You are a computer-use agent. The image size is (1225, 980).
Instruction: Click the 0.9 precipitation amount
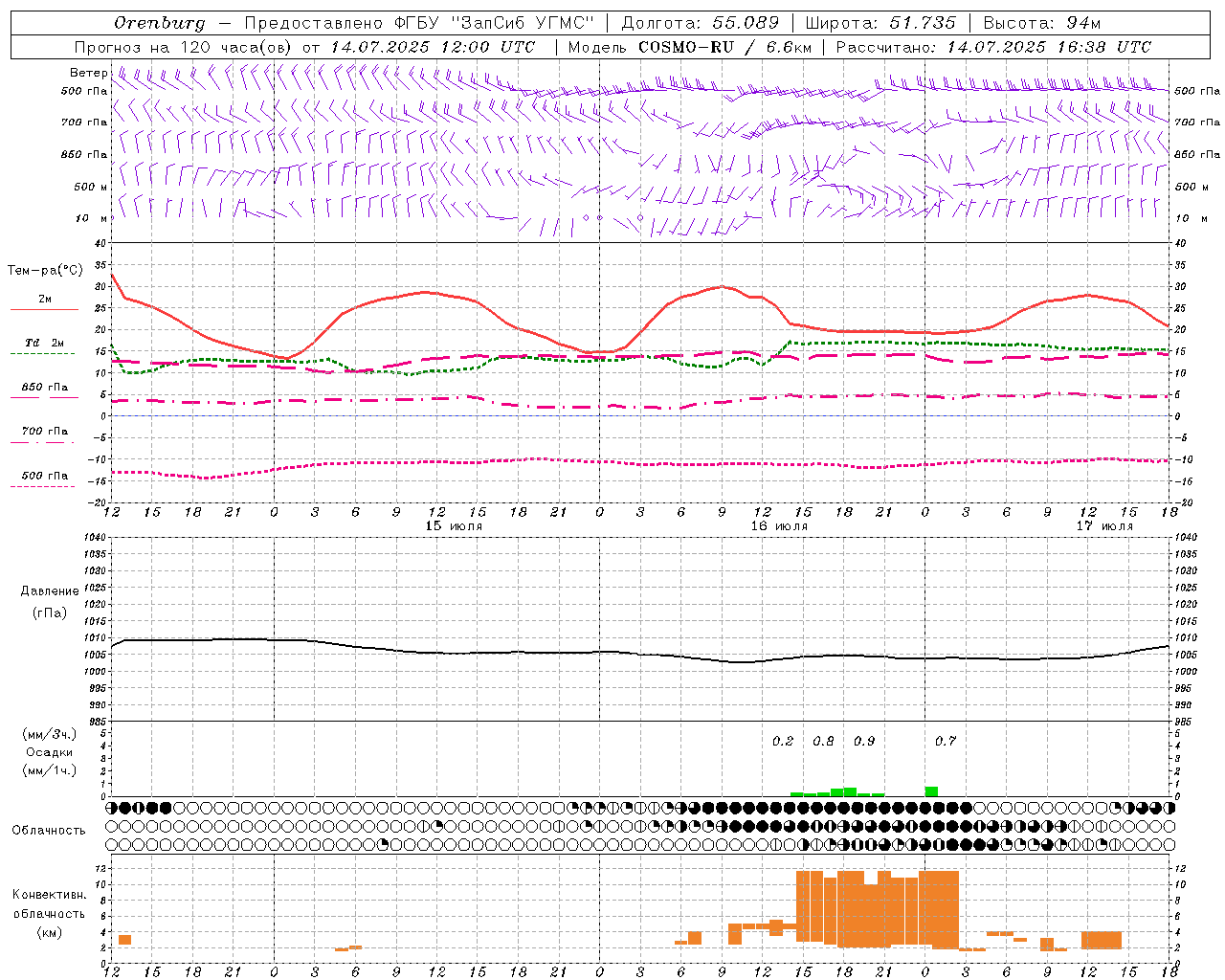pos(864,741)
